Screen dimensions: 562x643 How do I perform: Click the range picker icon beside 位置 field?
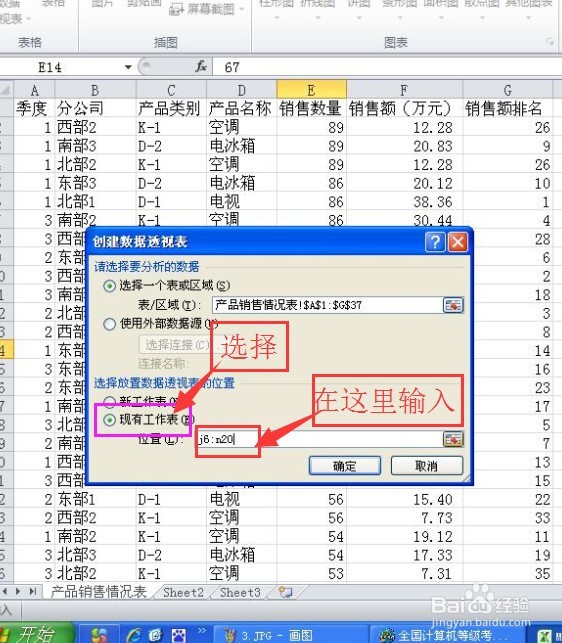(453, 439)
